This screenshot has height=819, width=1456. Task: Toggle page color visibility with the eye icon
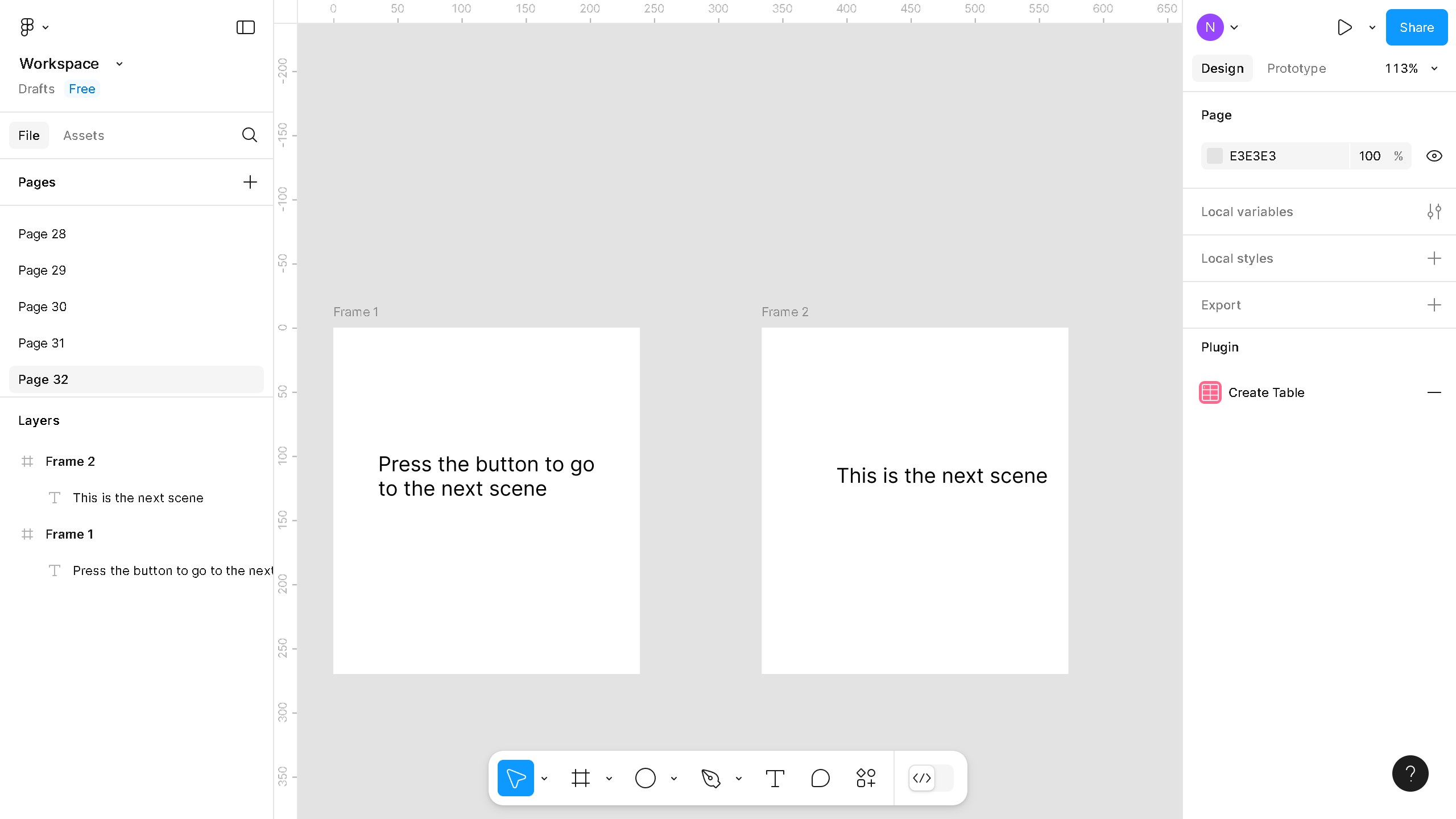[1434, 155]
